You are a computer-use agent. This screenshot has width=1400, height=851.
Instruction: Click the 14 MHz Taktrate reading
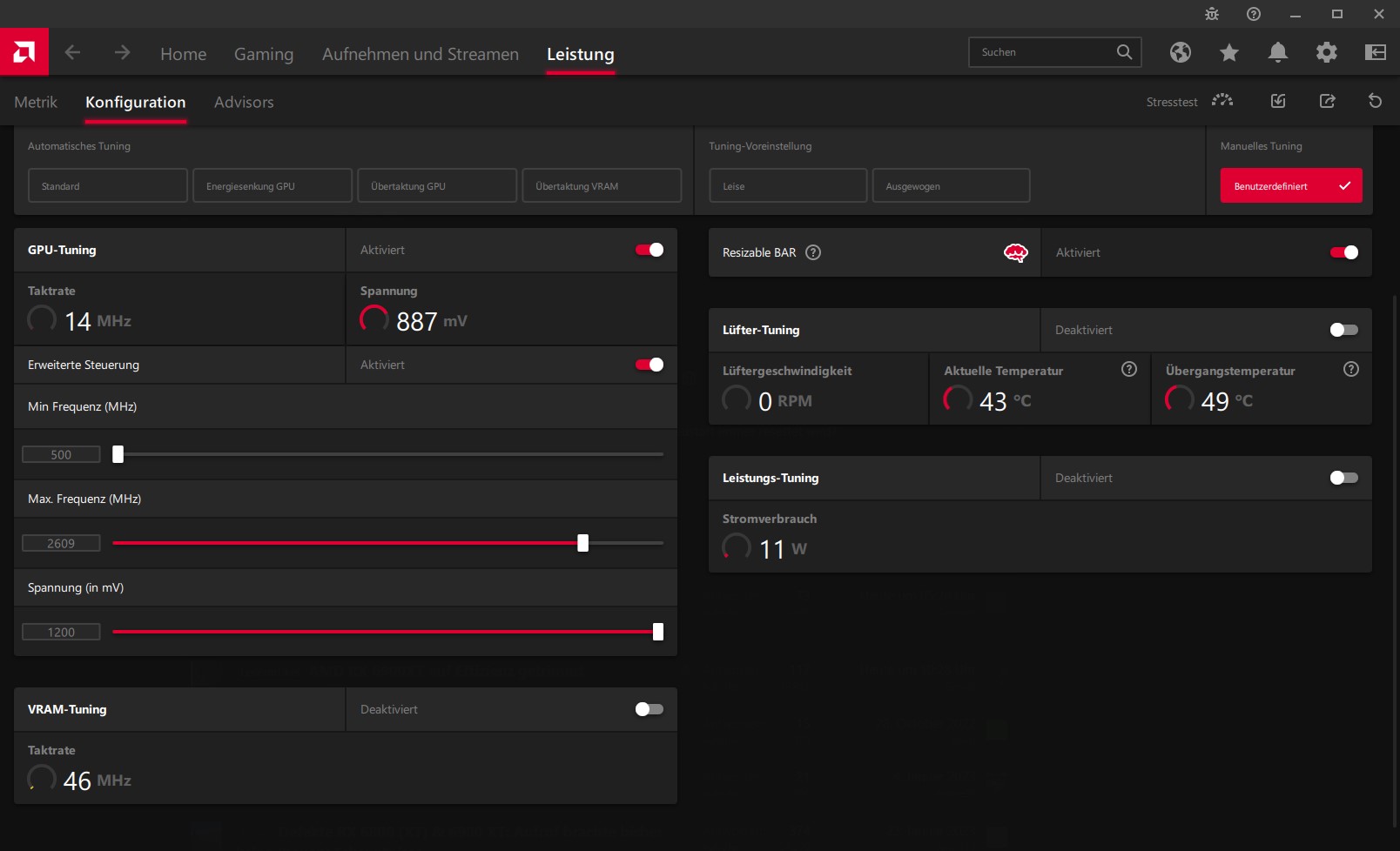98,321
